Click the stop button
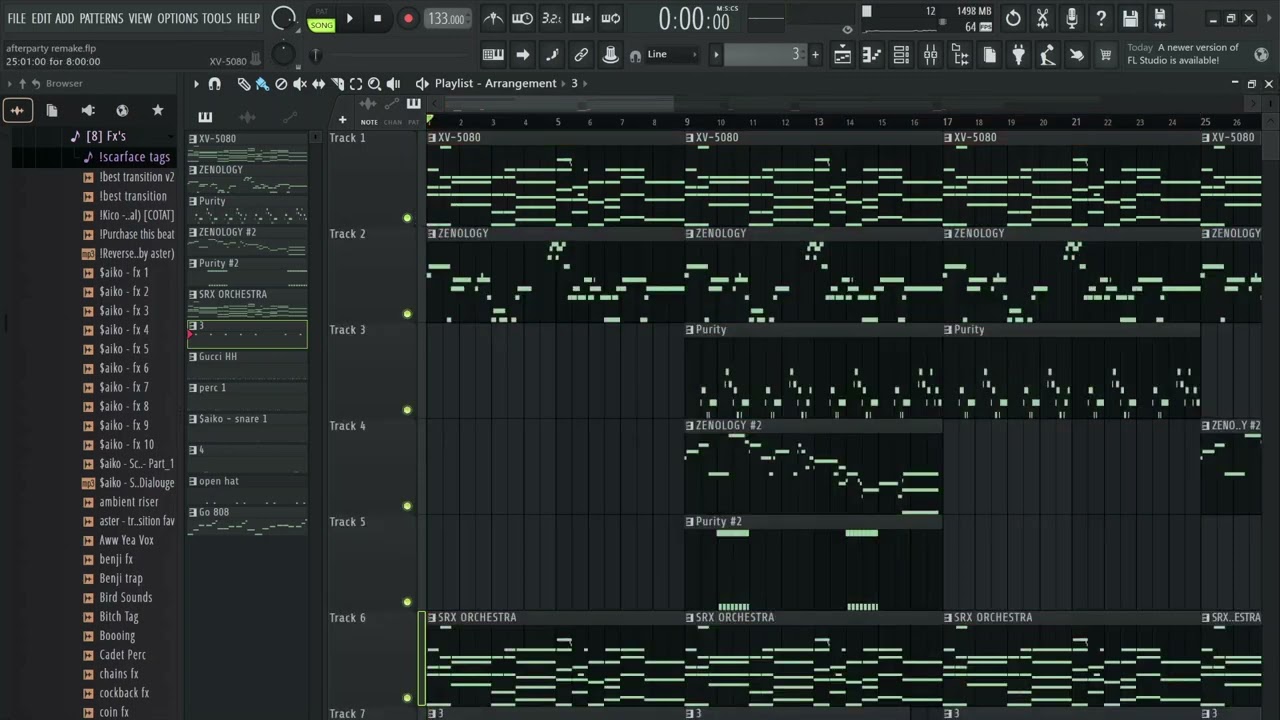Screen dimensions: 1280x720 tap(377, 18)
